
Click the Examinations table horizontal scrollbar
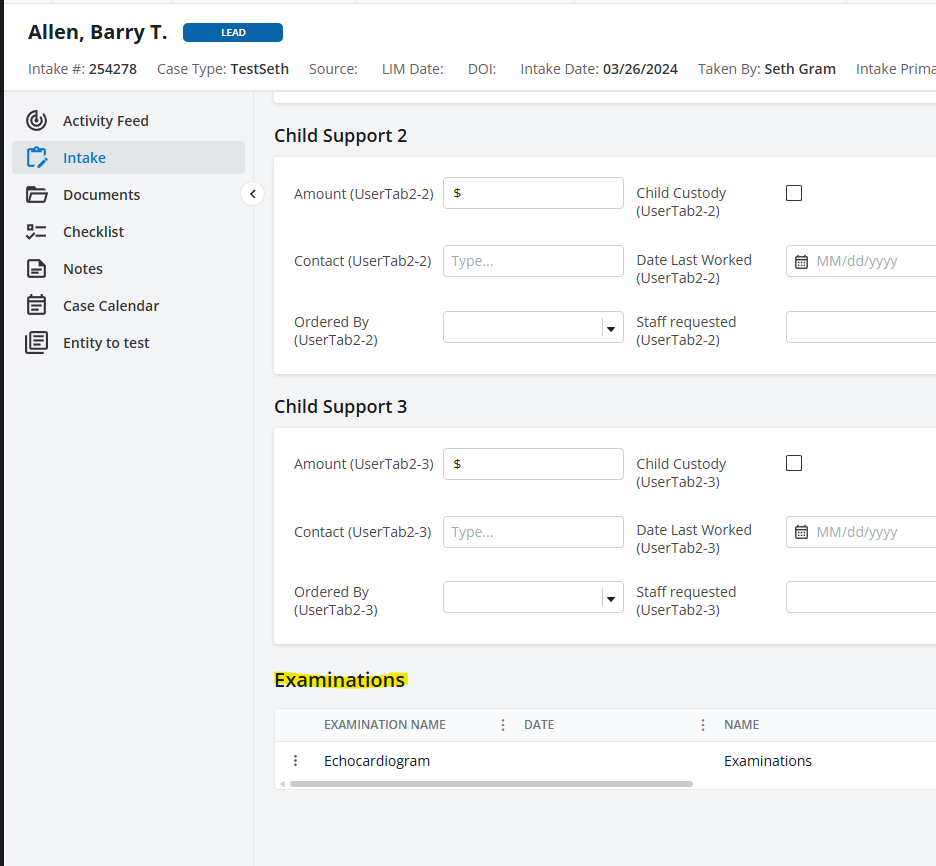click(491, 784)
